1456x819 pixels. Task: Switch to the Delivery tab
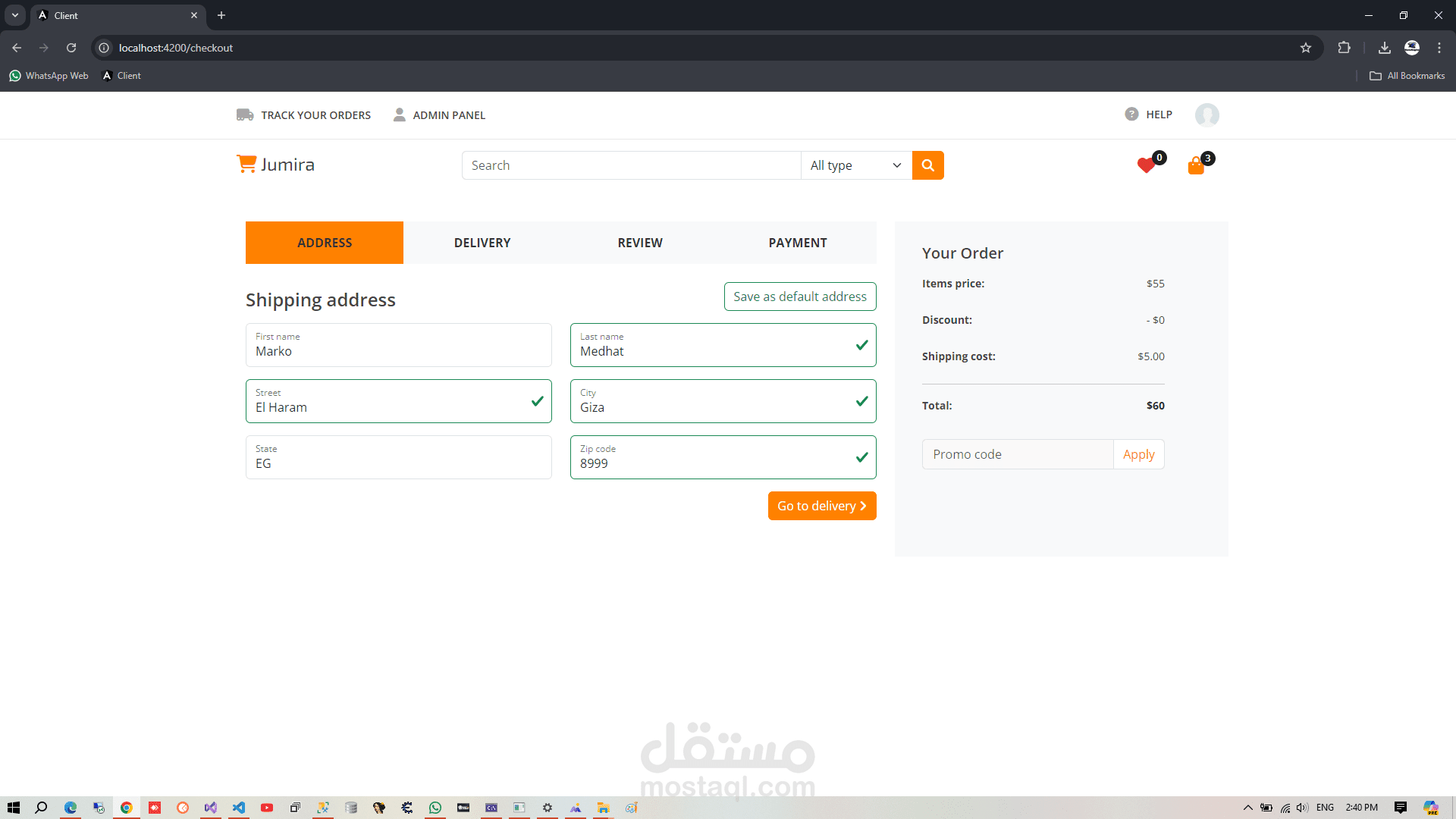point(482,243)
